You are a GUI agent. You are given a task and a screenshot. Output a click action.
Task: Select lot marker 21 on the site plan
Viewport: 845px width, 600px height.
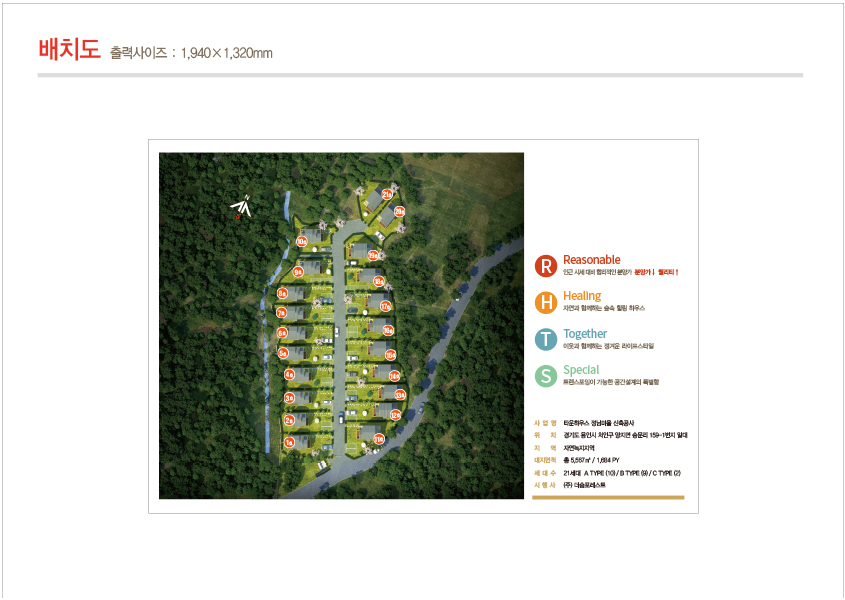tap(387, 194)
